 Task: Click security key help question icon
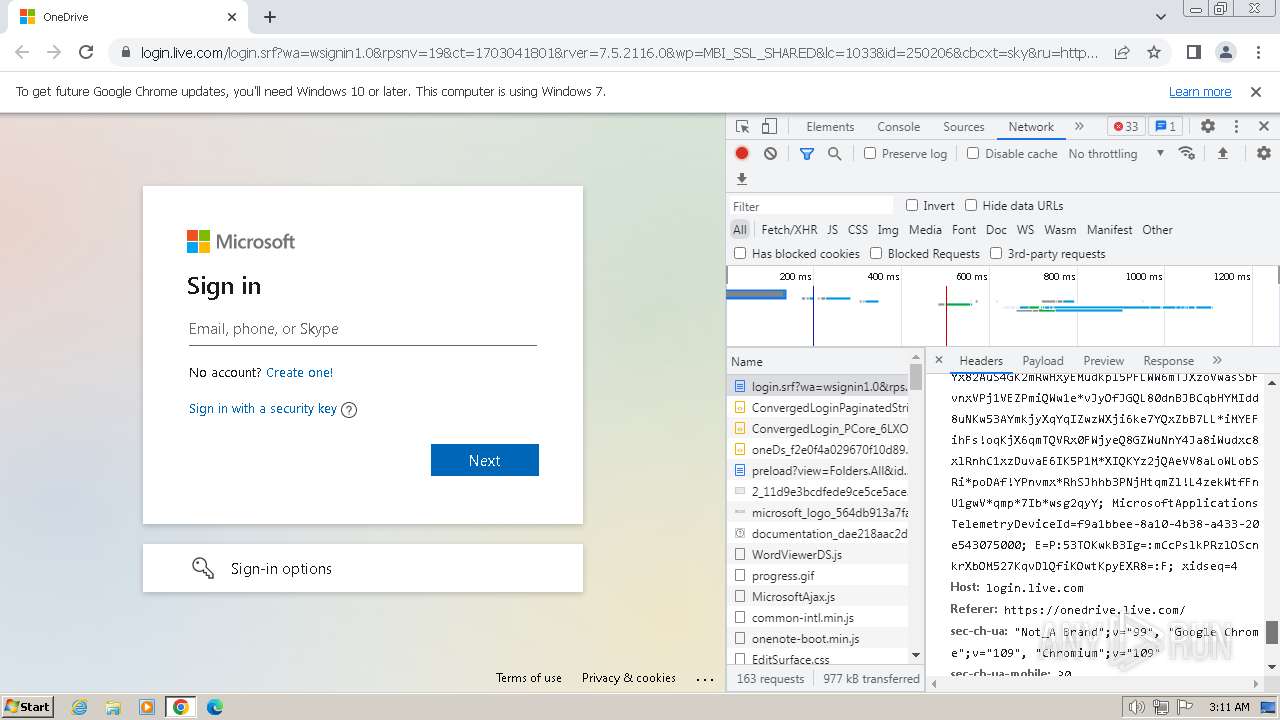click(349, 409)
